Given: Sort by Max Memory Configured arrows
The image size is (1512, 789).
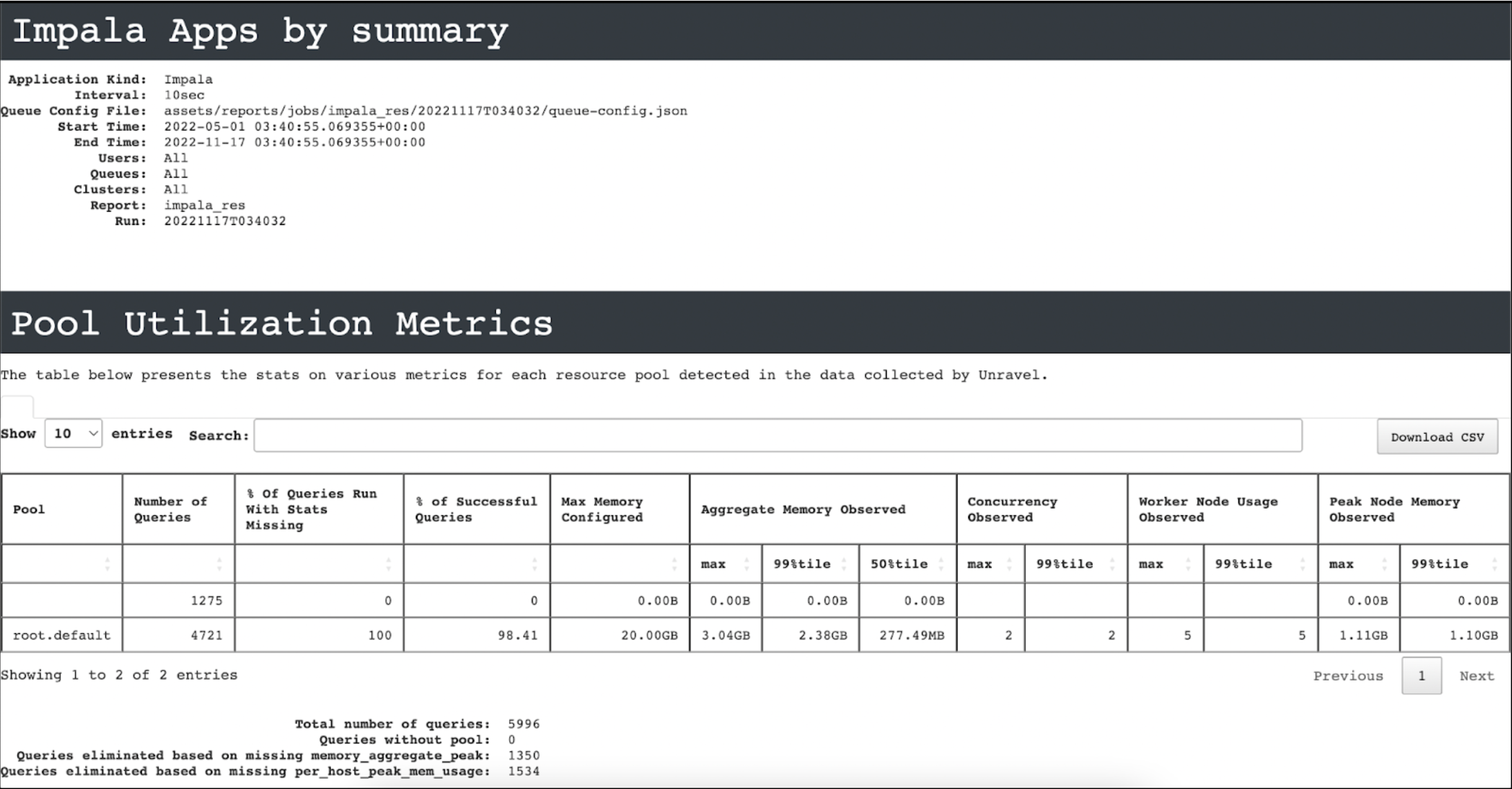Looking at the screenshot, I should click(674, 564).
